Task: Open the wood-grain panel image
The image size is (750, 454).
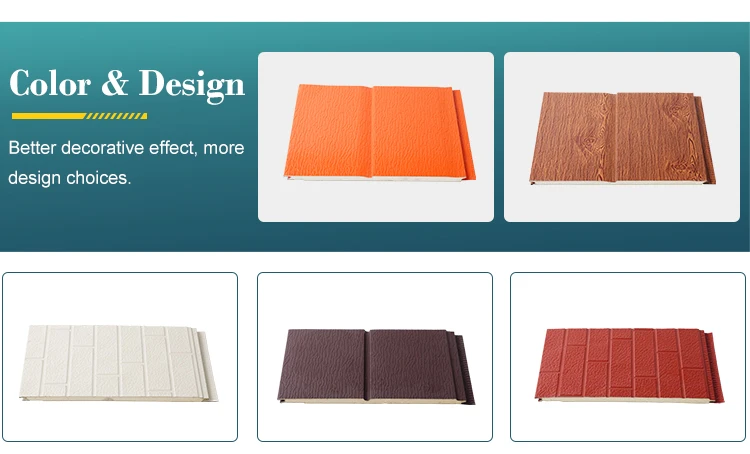Action: click(x=622, y=136)
